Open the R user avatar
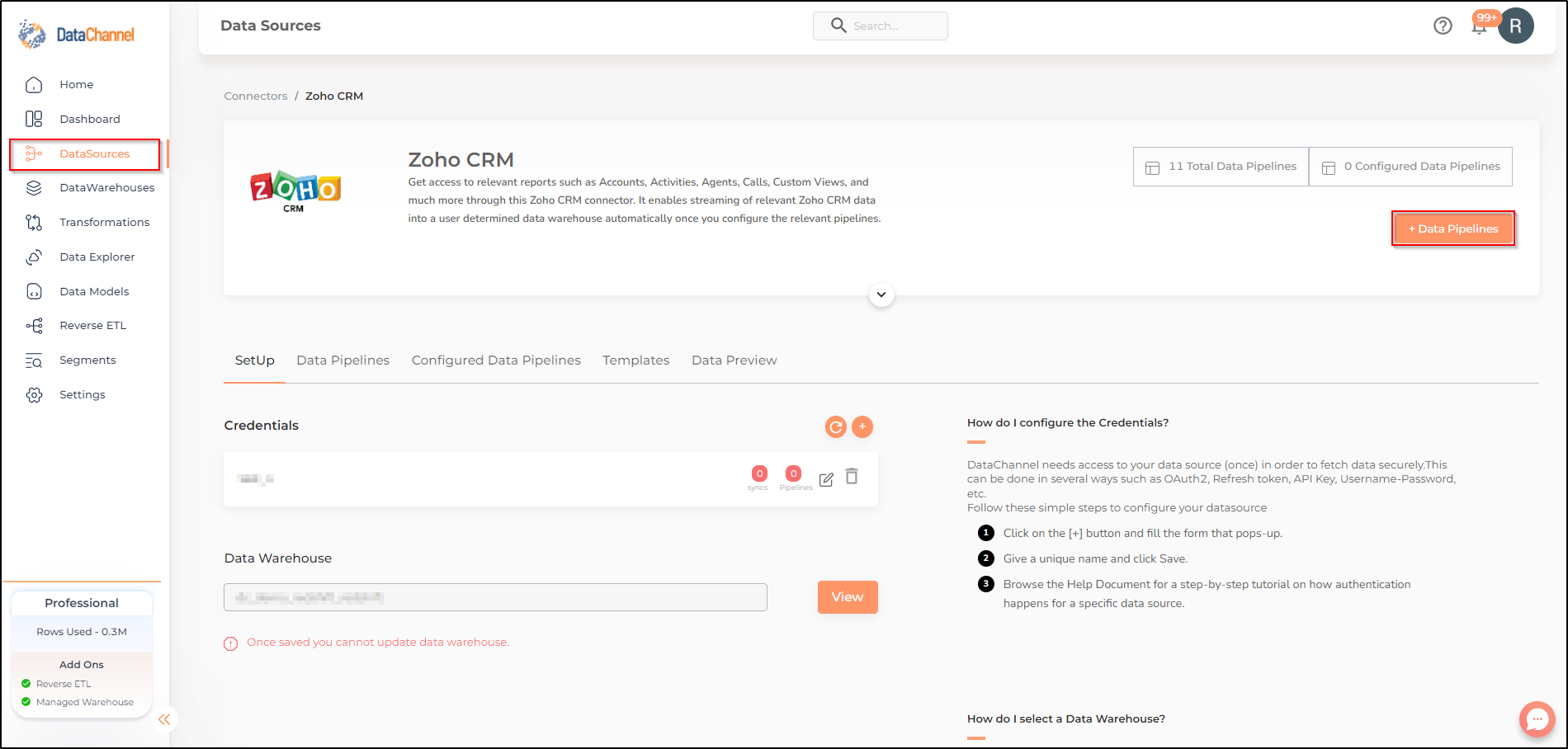 1516,26
